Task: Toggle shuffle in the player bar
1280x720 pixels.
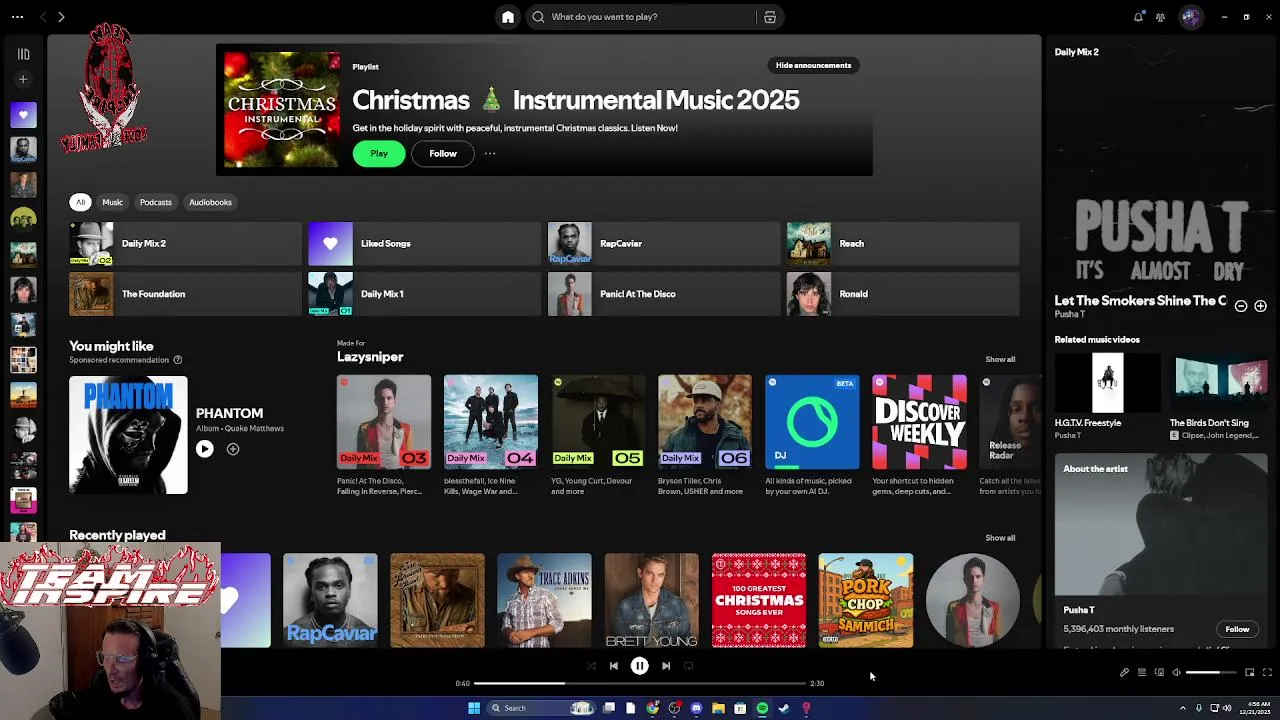Action: [x=591, y=666]
